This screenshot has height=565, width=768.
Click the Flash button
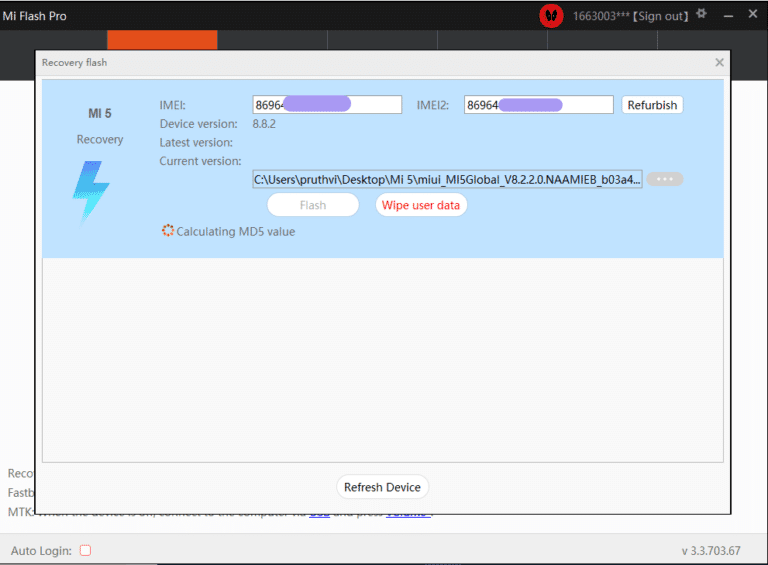(313, 205)
